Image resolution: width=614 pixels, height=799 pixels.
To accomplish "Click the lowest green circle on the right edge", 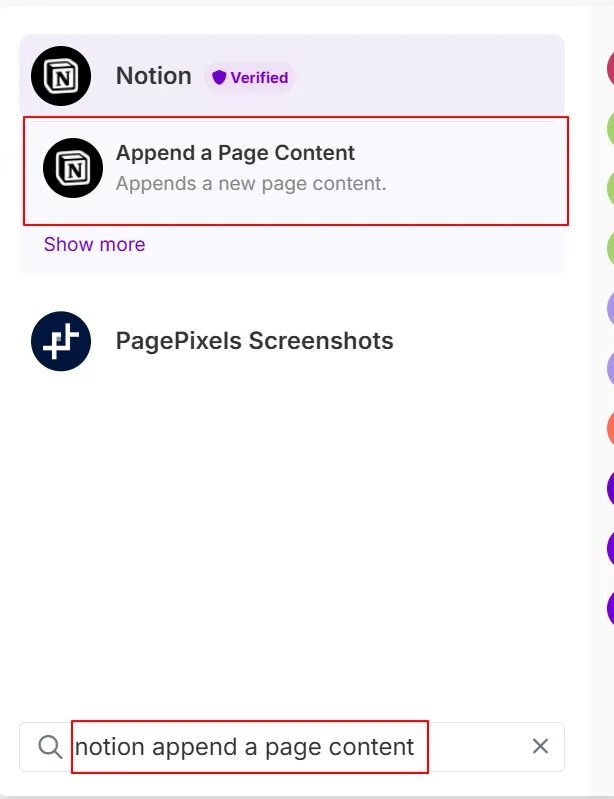I will tap(610, 247).
